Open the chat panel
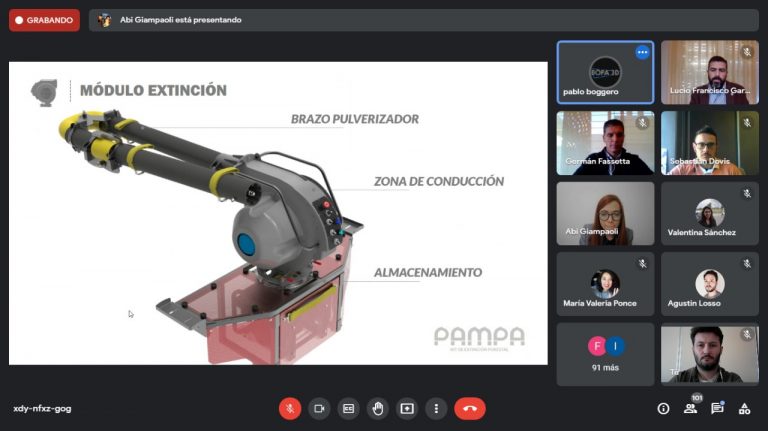Viewport: 768px width, 431px height. pos(717,408)
